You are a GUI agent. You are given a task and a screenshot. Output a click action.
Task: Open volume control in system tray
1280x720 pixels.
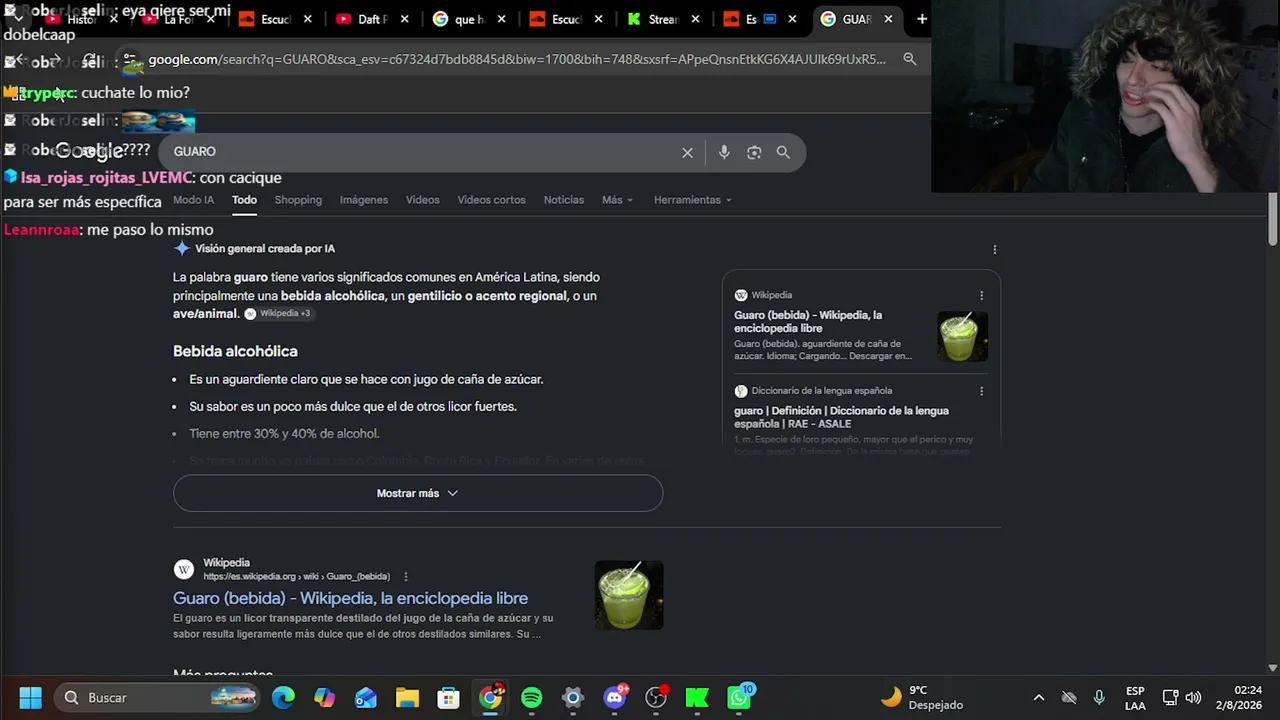1192,697
